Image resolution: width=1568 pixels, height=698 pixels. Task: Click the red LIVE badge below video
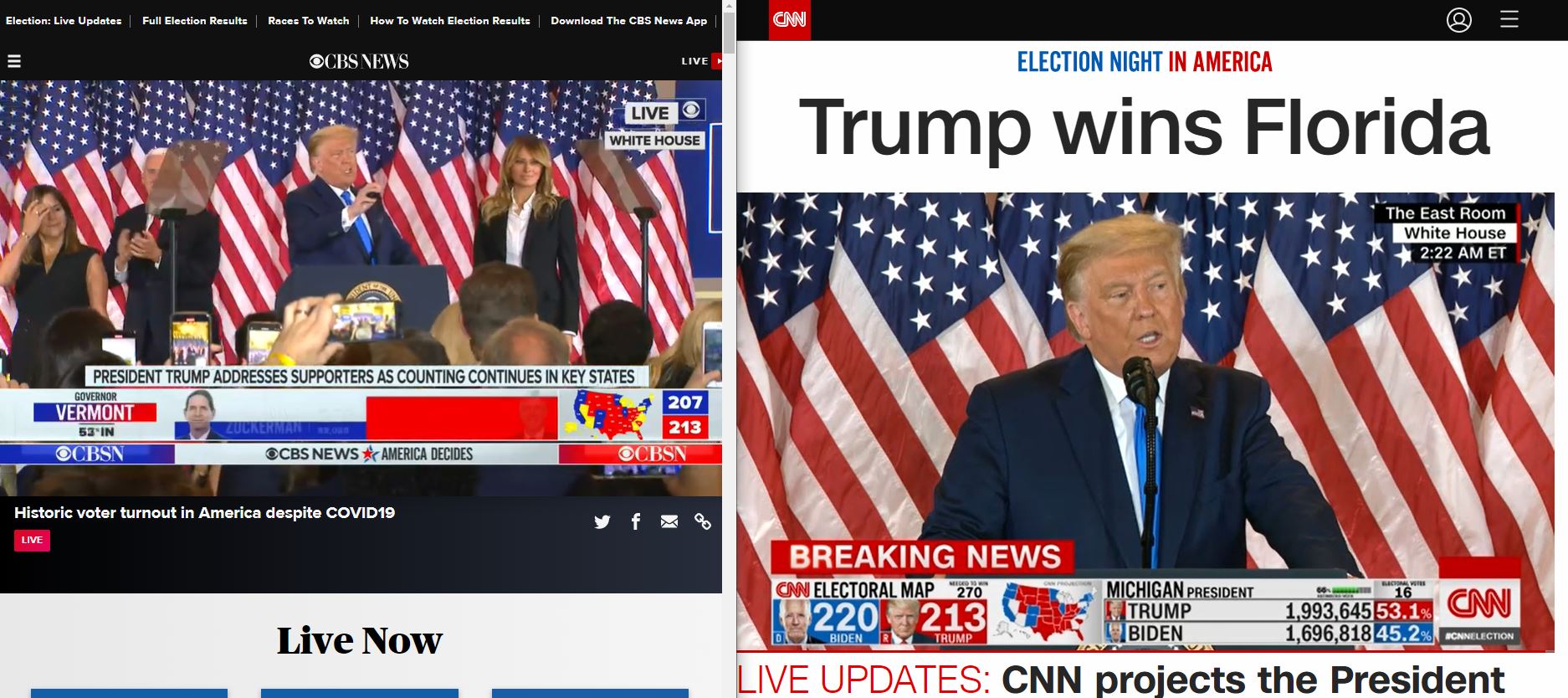click(32, 541)
